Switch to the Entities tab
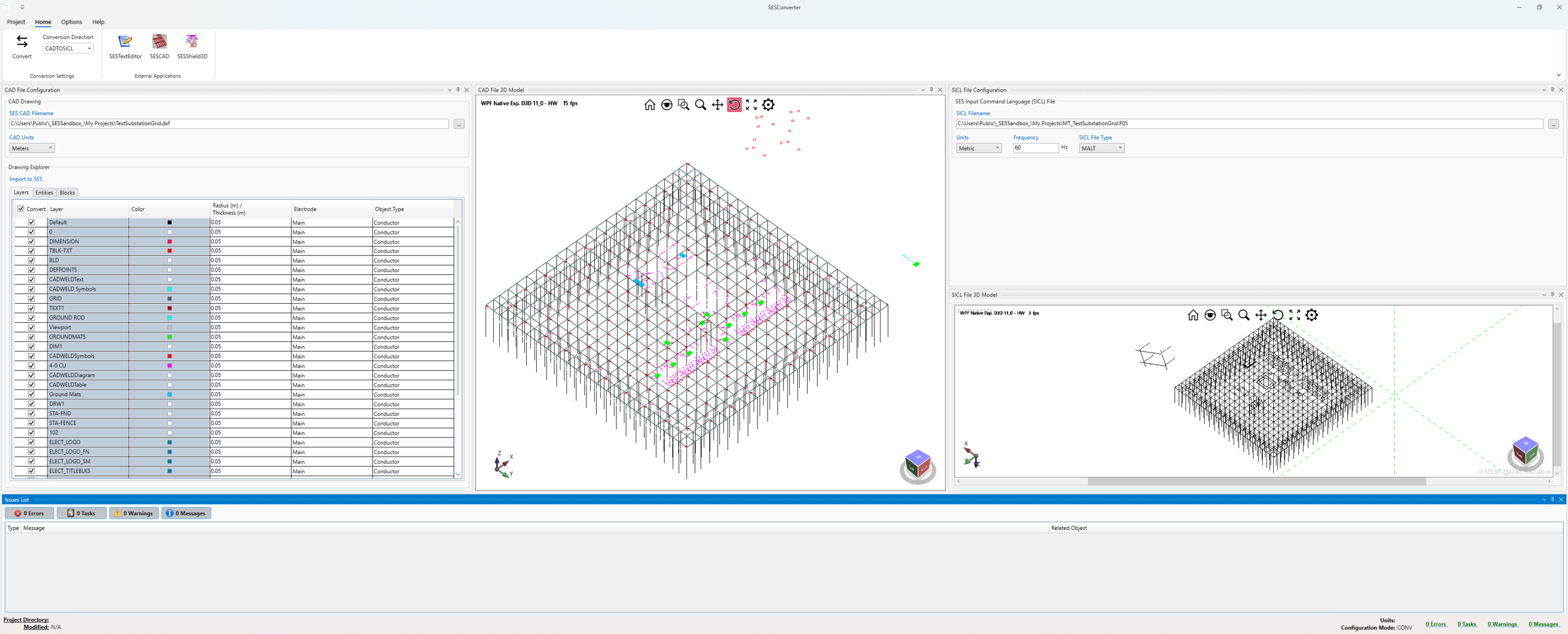Image resolution: width=1568 pixels, height=634 pixels. click(44, 192)
